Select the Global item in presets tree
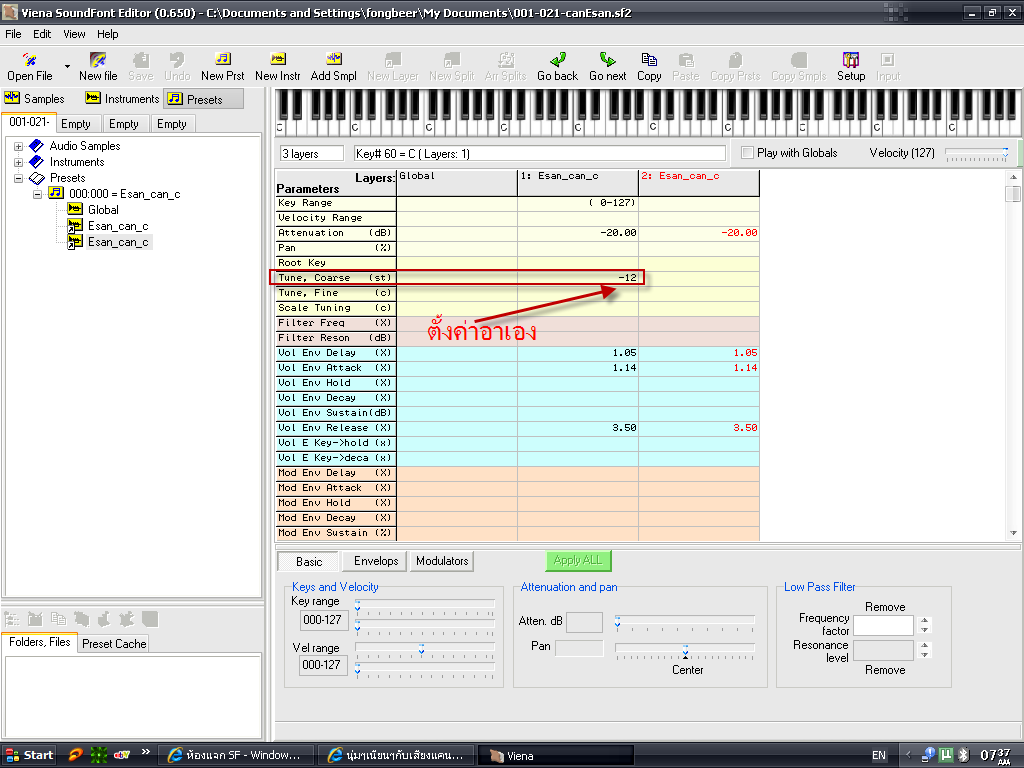This screenshot has height=768, width=1024. pyautogui.click(x=103, y=210)
